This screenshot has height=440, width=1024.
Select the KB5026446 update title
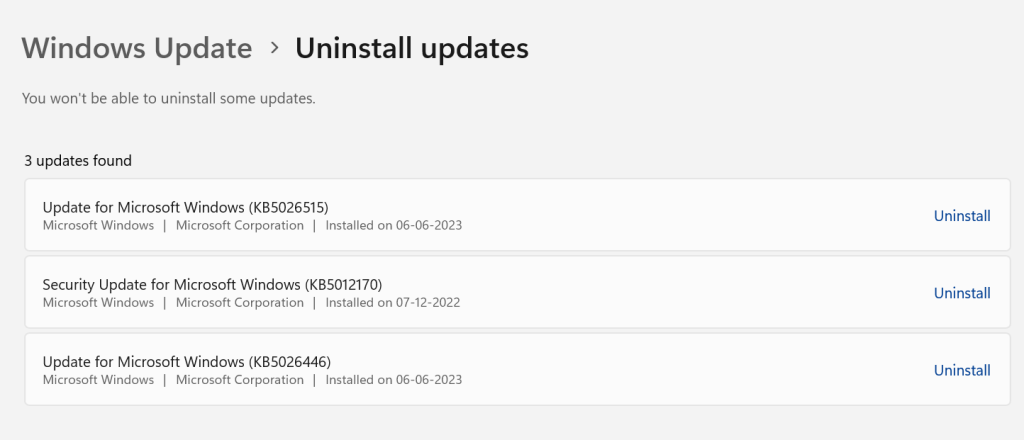point(187,361)
